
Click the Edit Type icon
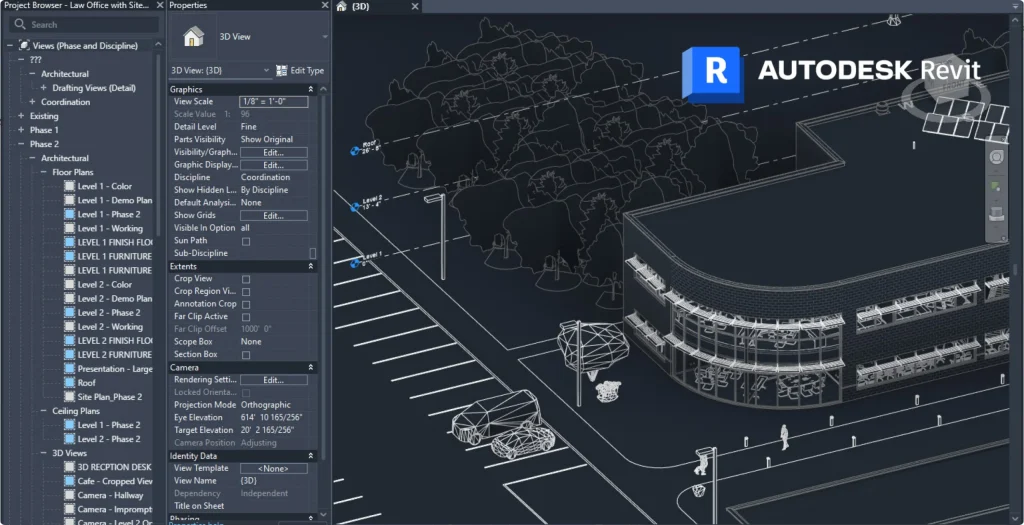point(281,71)
